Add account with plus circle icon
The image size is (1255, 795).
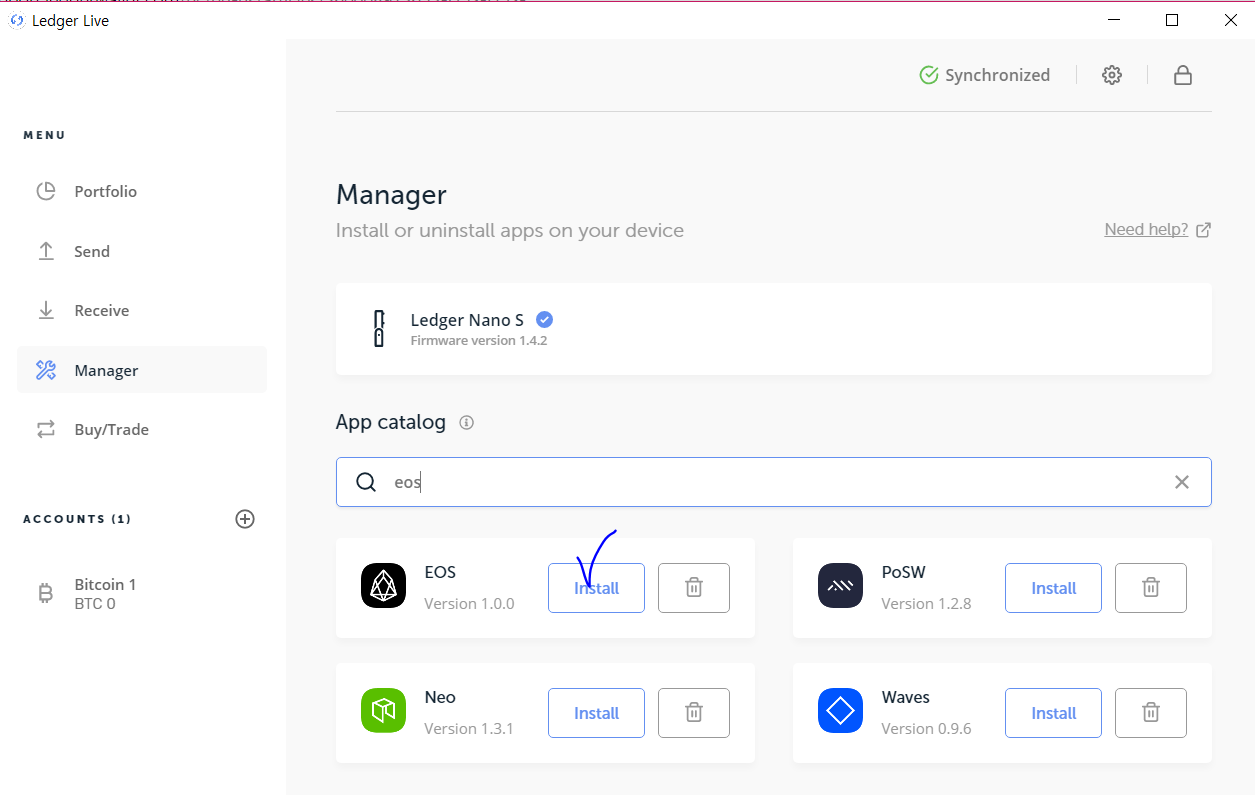click(245, 519)
